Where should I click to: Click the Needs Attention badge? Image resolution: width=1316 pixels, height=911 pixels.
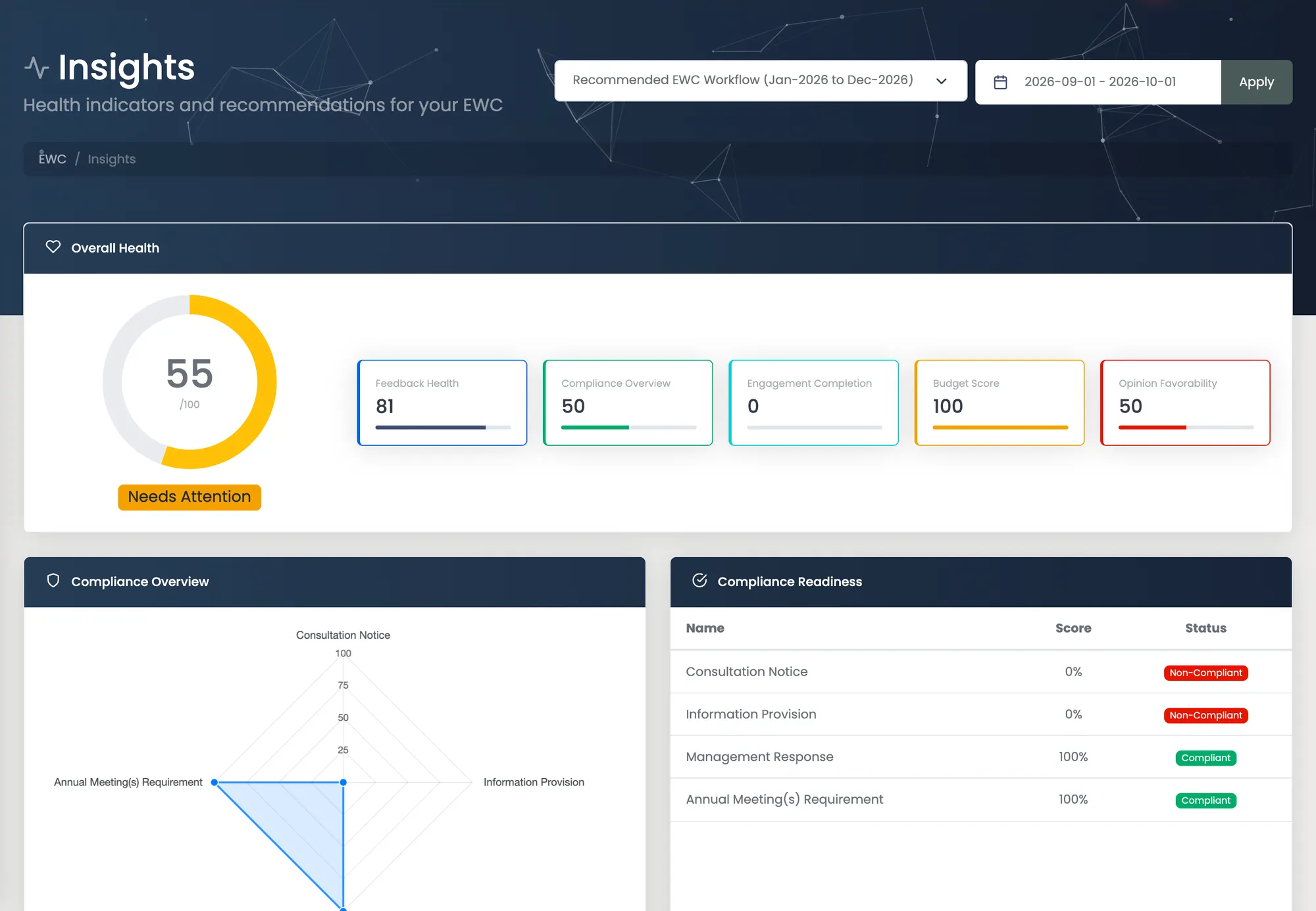point(190,497)
